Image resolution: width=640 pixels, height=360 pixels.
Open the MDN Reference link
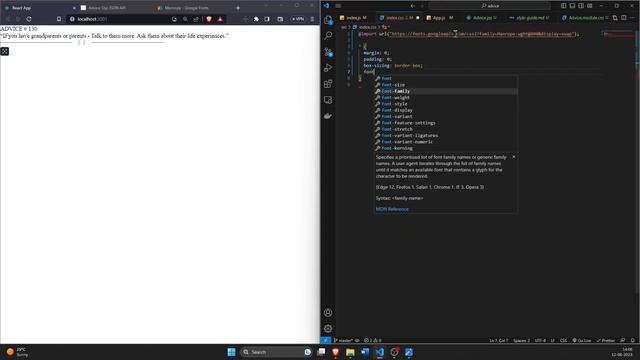pos(392,209)
